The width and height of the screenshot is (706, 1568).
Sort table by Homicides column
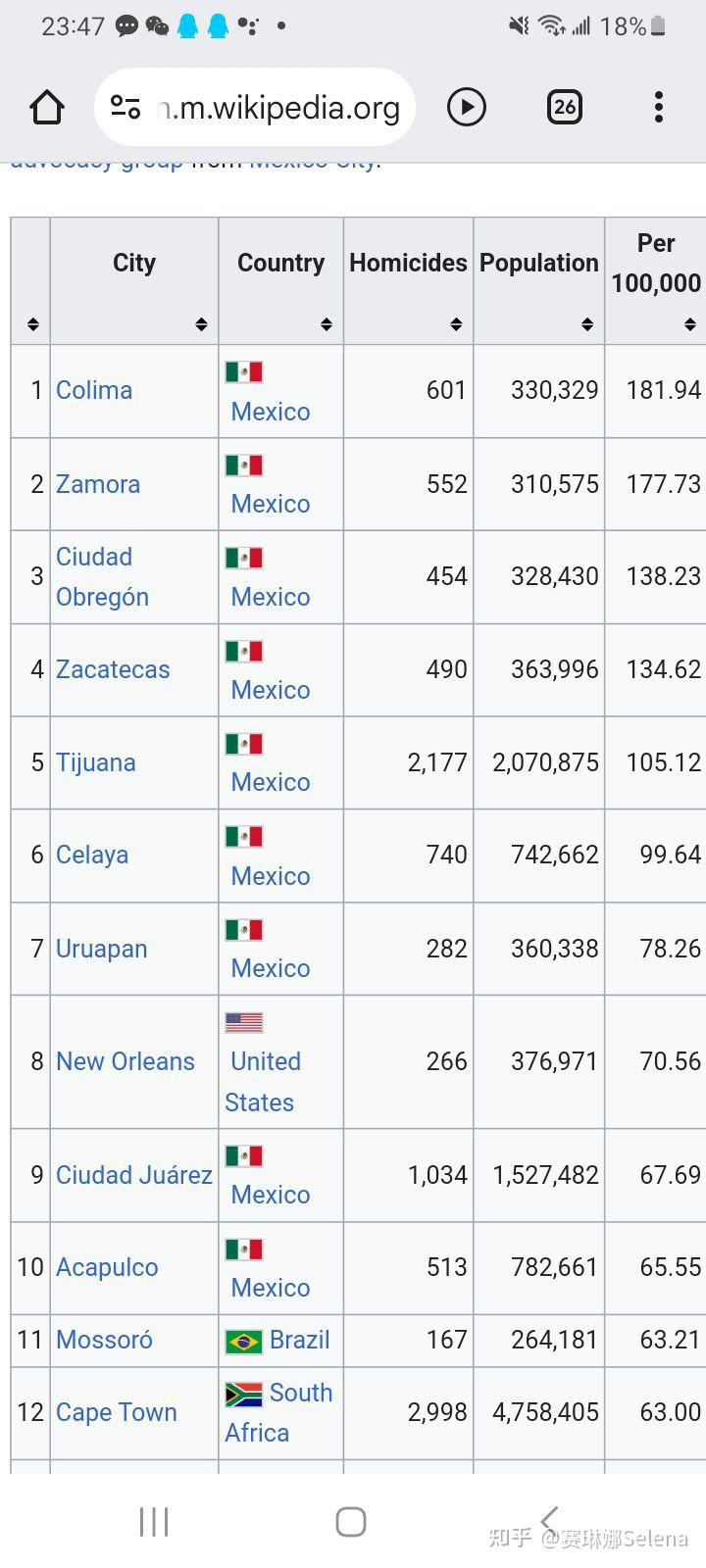(408, 281)
